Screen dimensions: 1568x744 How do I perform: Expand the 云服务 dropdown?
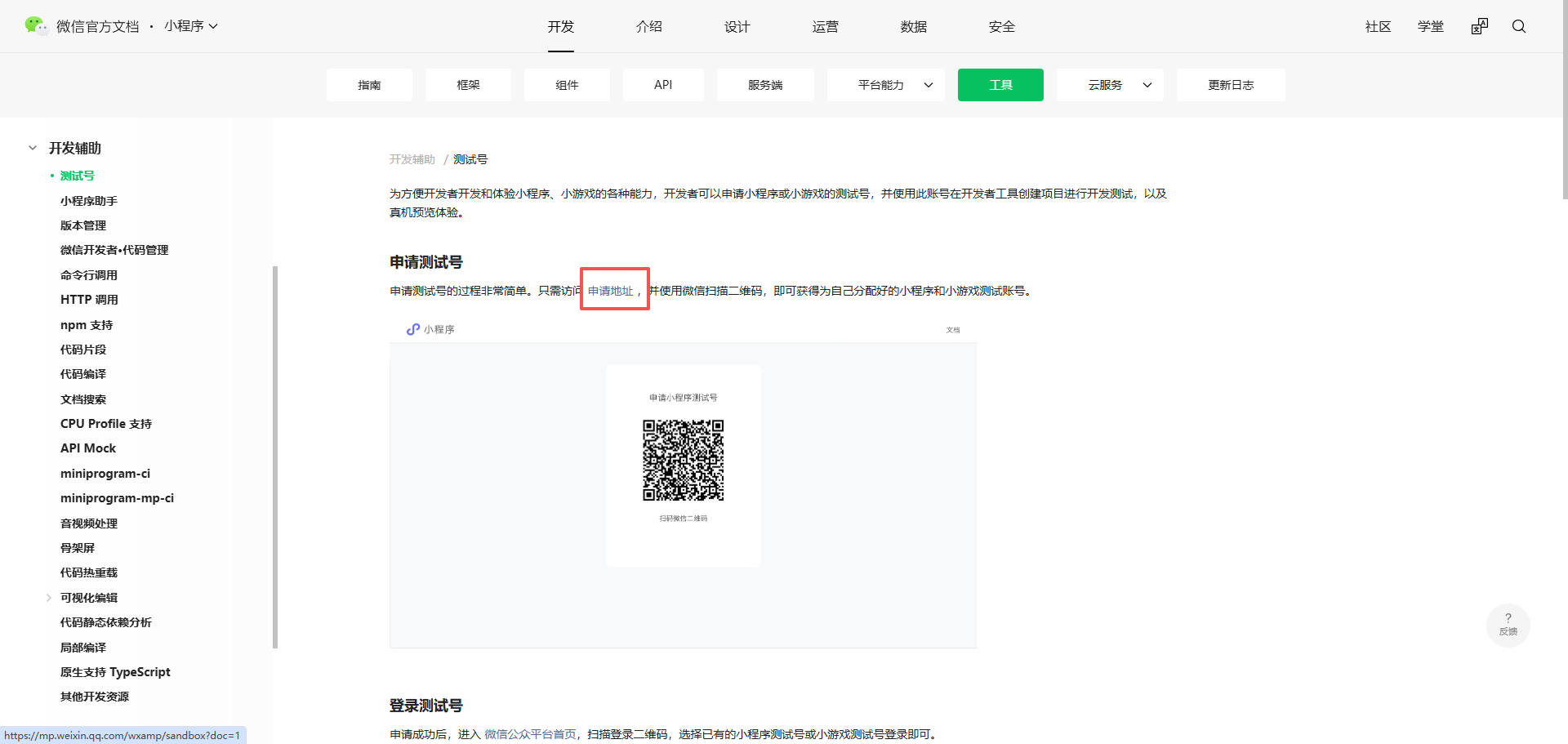[1110, 85]
